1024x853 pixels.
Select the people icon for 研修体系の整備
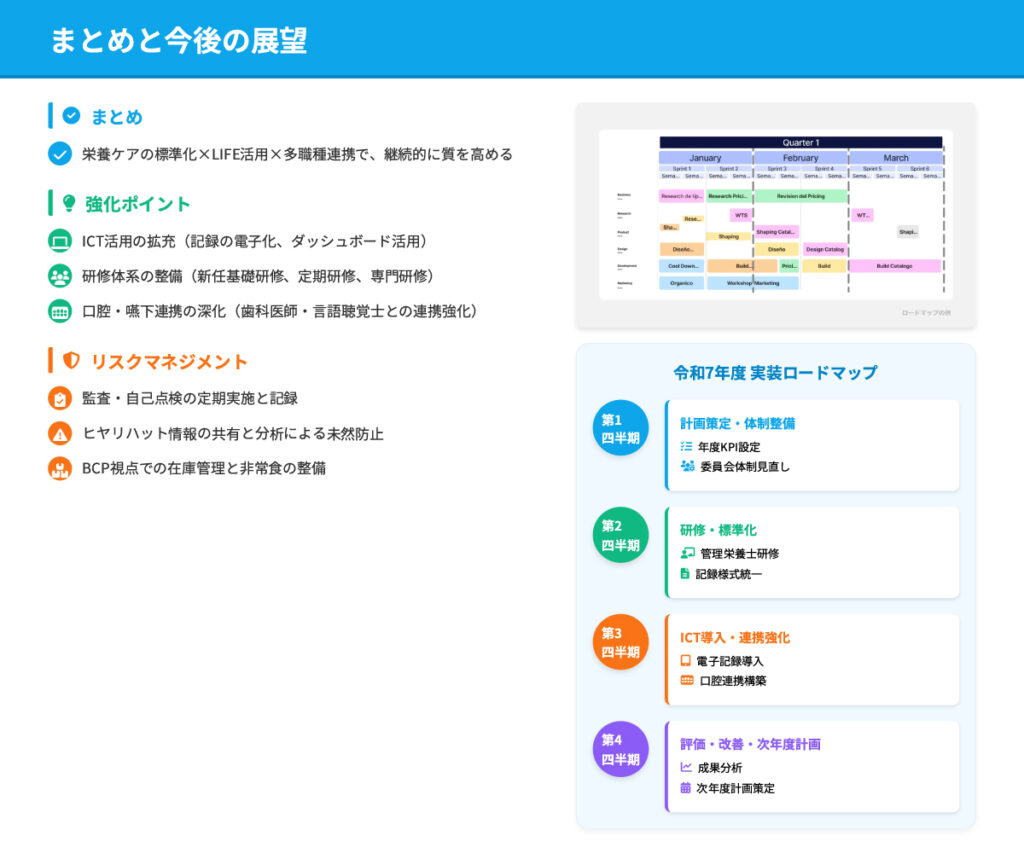point(60,276)
